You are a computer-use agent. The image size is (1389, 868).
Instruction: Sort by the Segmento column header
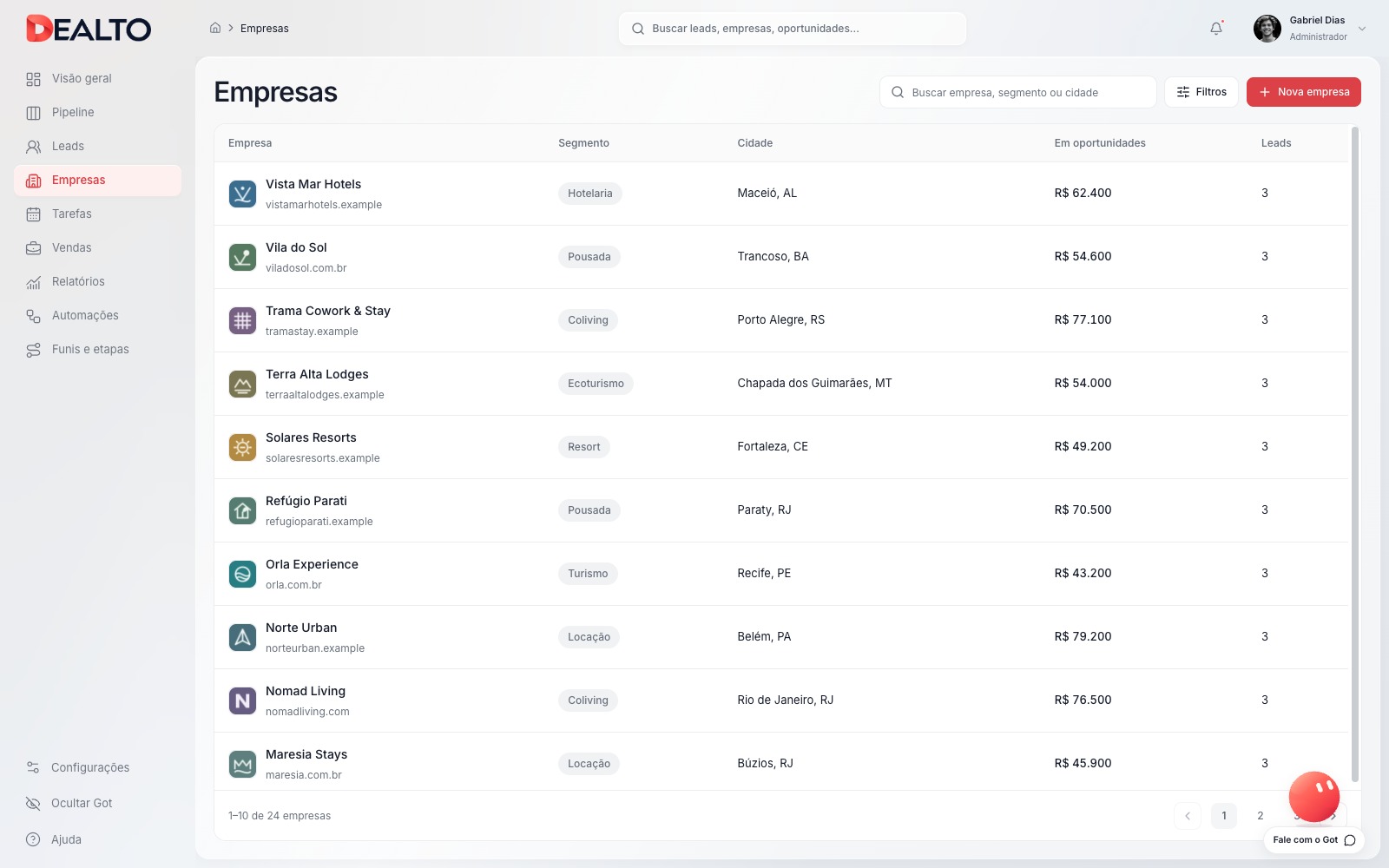click(583, 143)
